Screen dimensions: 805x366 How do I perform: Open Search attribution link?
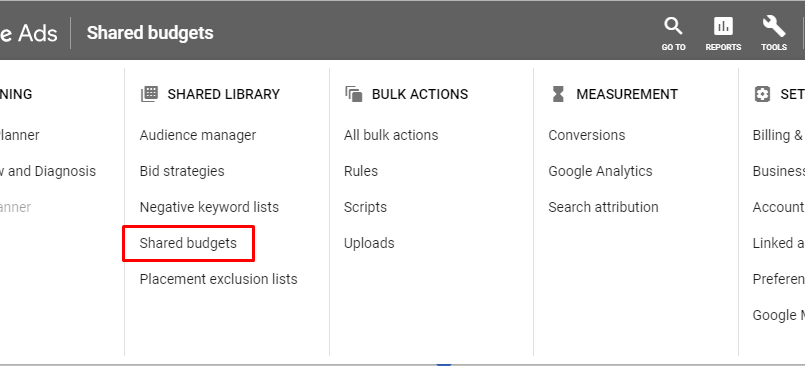point(603,207)
